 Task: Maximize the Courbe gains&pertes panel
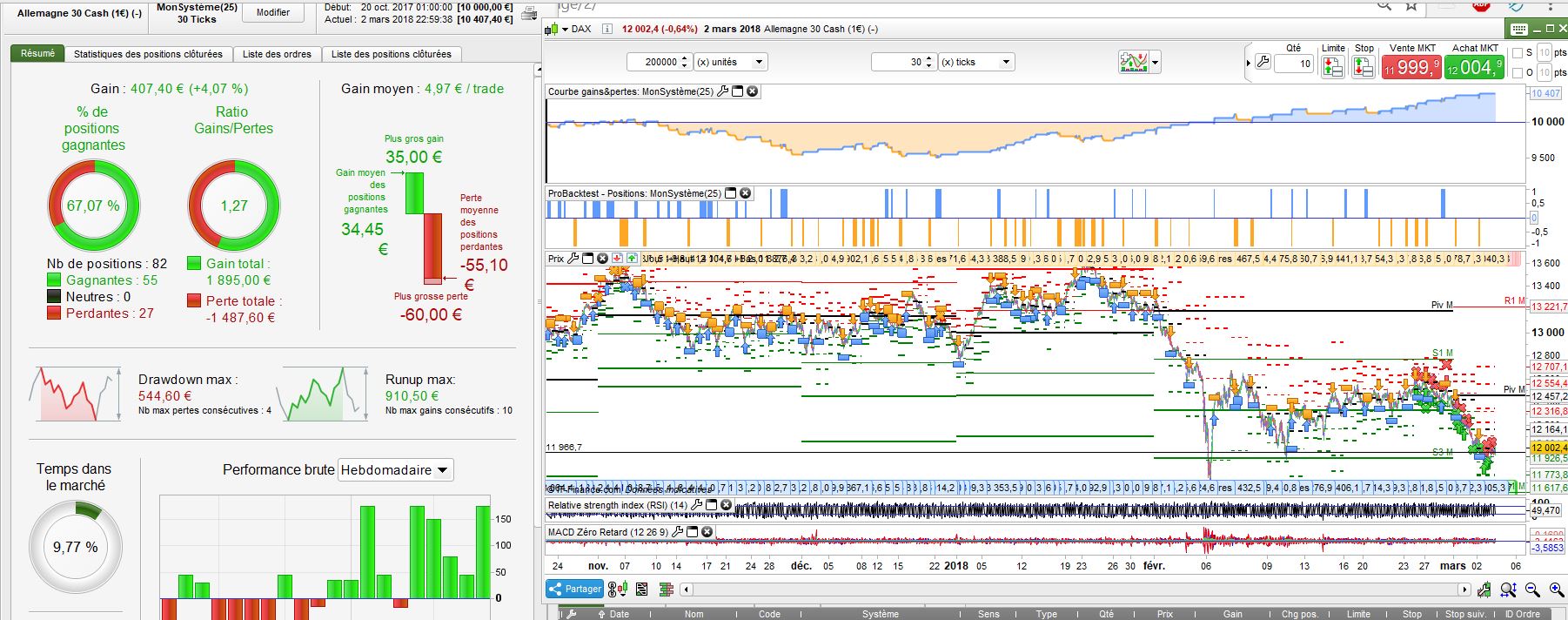click(737, 91)
